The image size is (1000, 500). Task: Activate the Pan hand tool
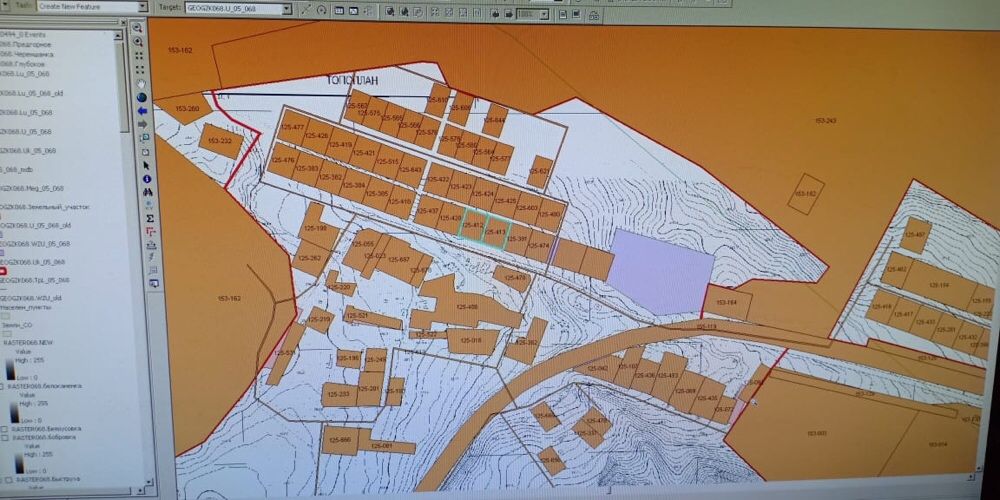click(x=141, y=84)
